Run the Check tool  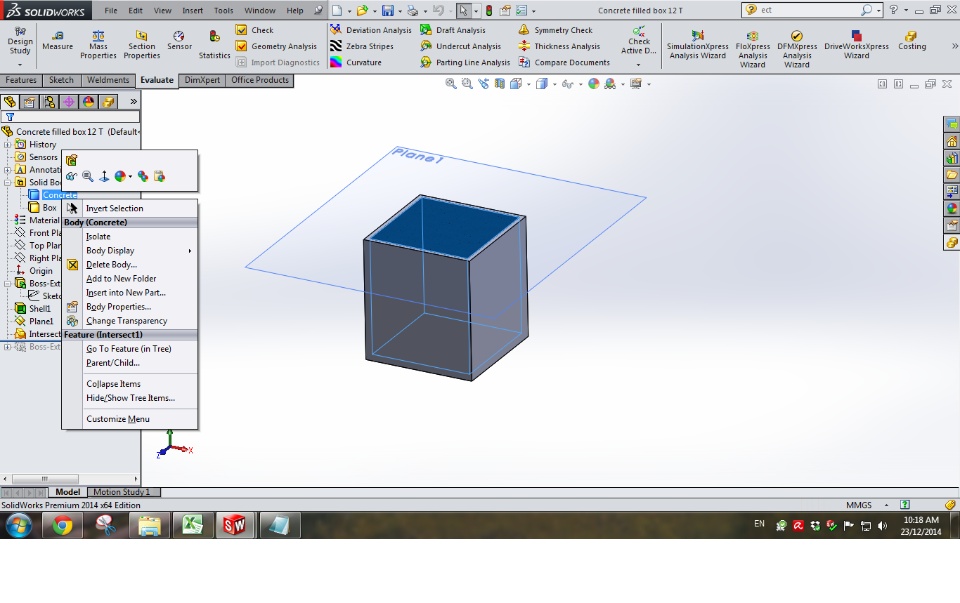tap(255, 30)
